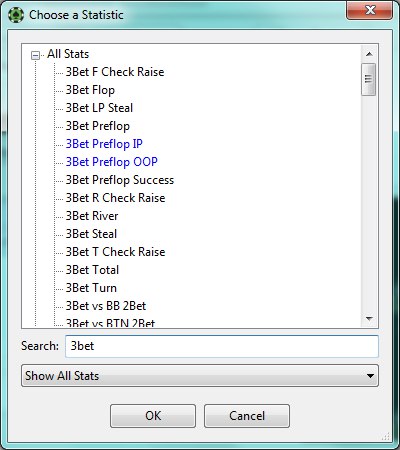This screenshot has width=400, height=450.
Task: Click the poker chip icon in title bar
Action: click(16, 15)
